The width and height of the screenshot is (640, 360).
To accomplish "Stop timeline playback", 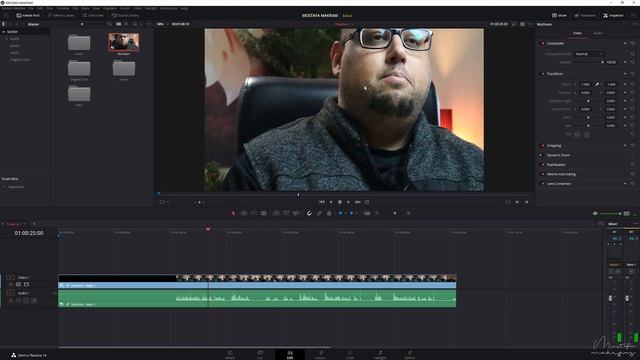I will point(340,202).
